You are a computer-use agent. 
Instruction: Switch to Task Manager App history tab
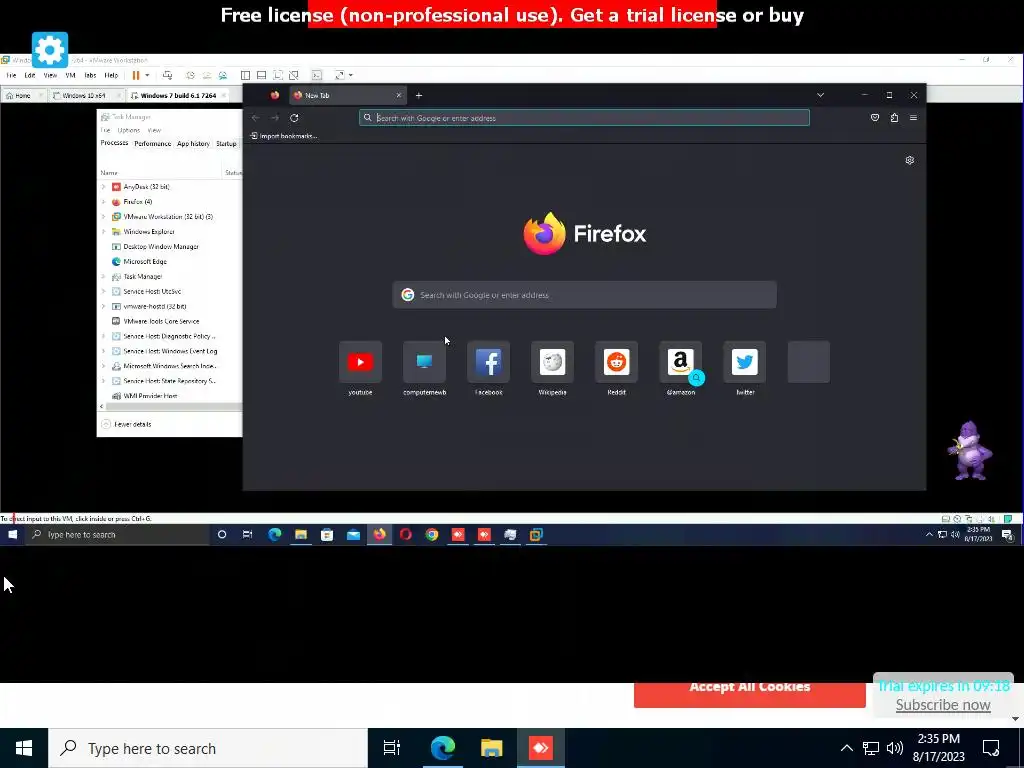(x=193, y=144)
